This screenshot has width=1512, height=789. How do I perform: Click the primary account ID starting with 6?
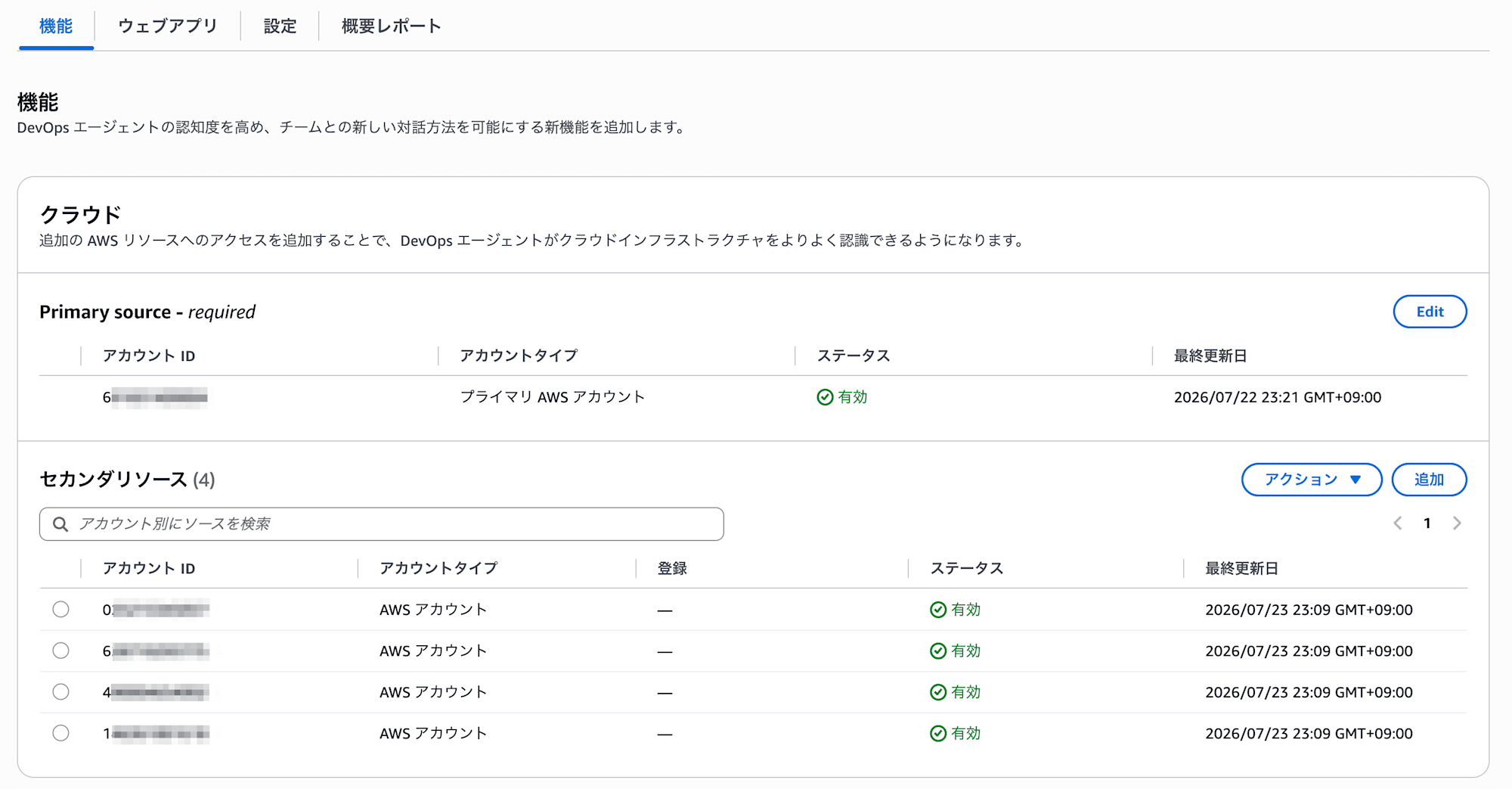point(155,397)
